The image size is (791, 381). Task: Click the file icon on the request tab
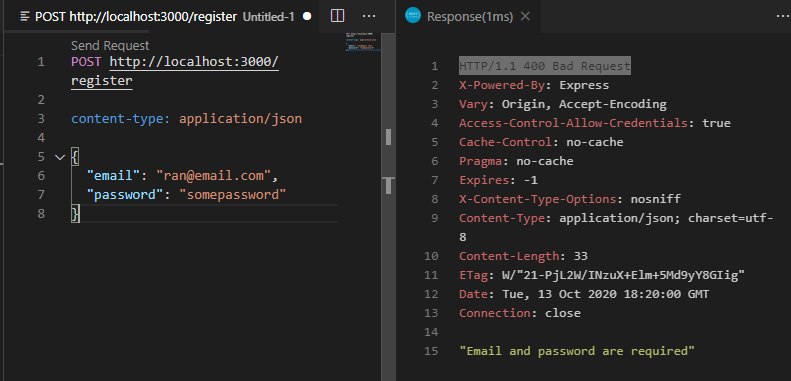[25, 17]
